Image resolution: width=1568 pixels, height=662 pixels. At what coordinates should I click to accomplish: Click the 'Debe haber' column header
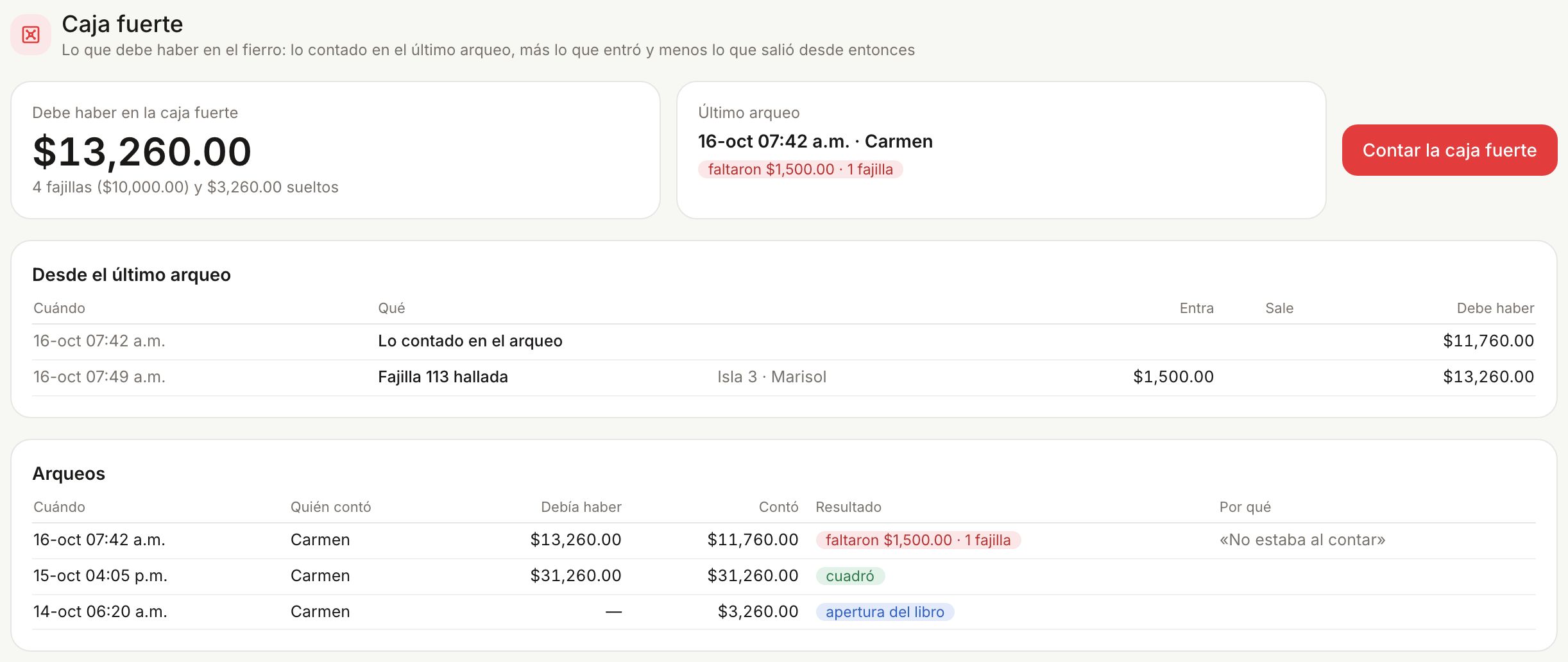1496,308
